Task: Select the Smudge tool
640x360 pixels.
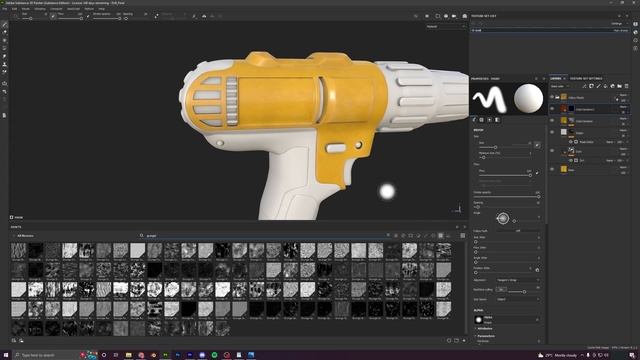Action: tap(4, 57)
